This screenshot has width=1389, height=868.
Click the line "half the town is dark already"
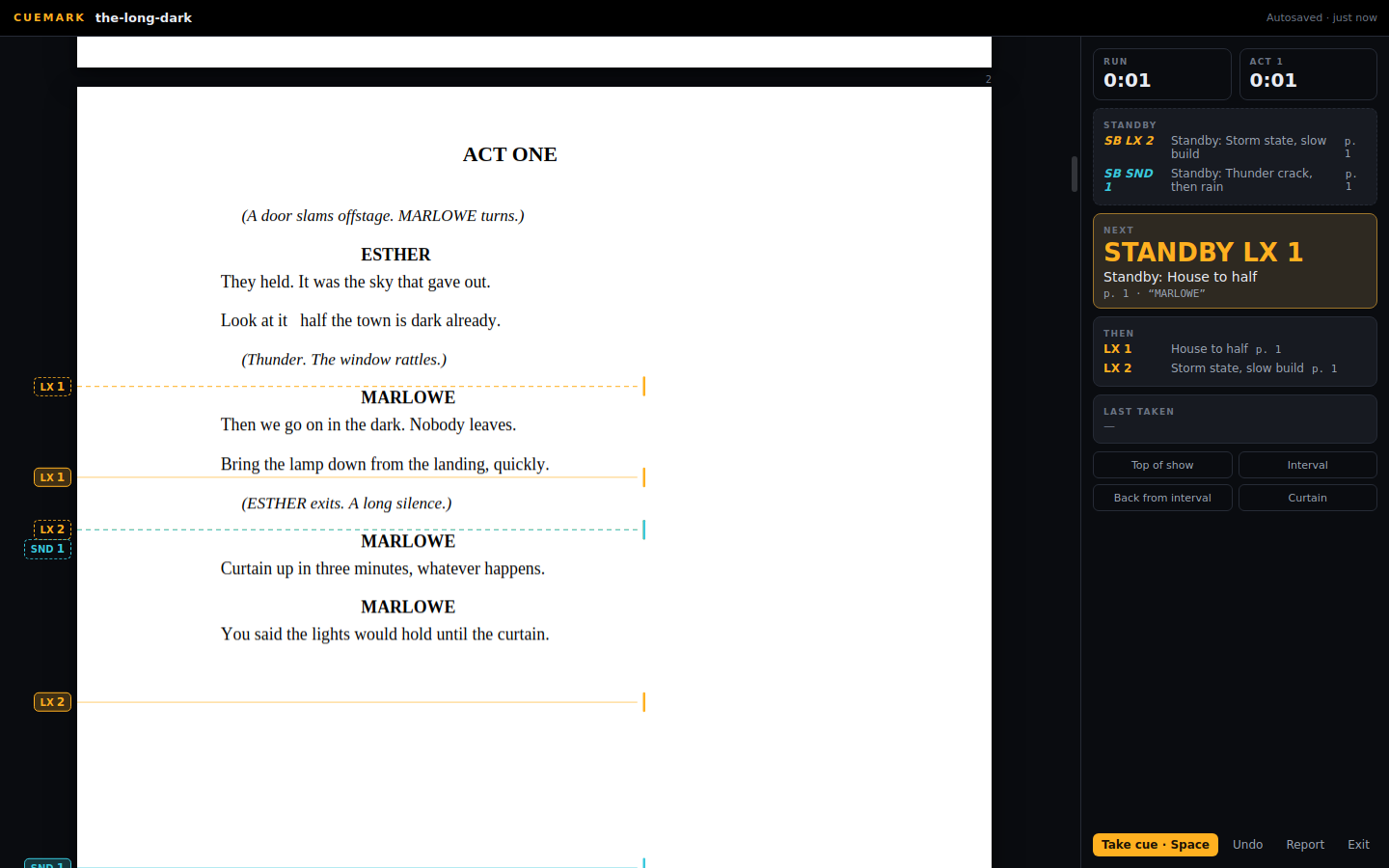[398, 320]
